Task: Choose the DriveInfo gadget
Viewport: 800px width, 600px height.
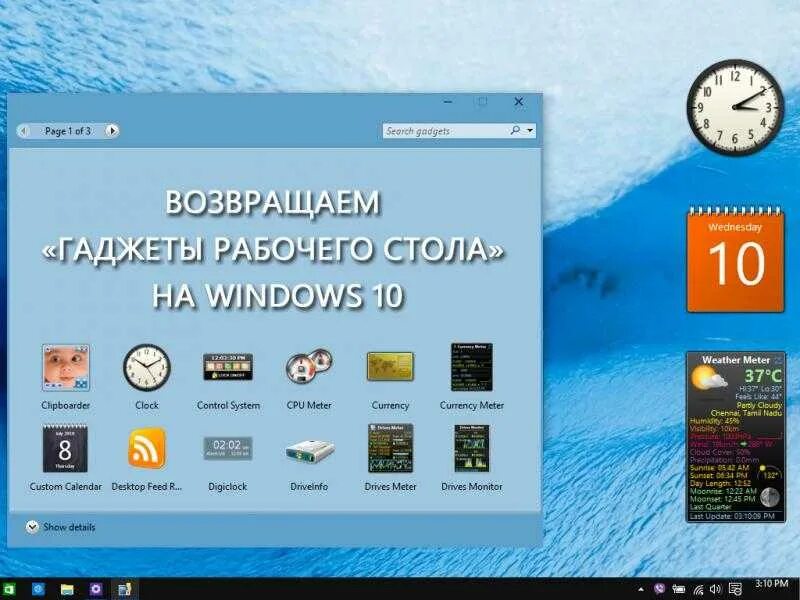Action: (309, 451)
